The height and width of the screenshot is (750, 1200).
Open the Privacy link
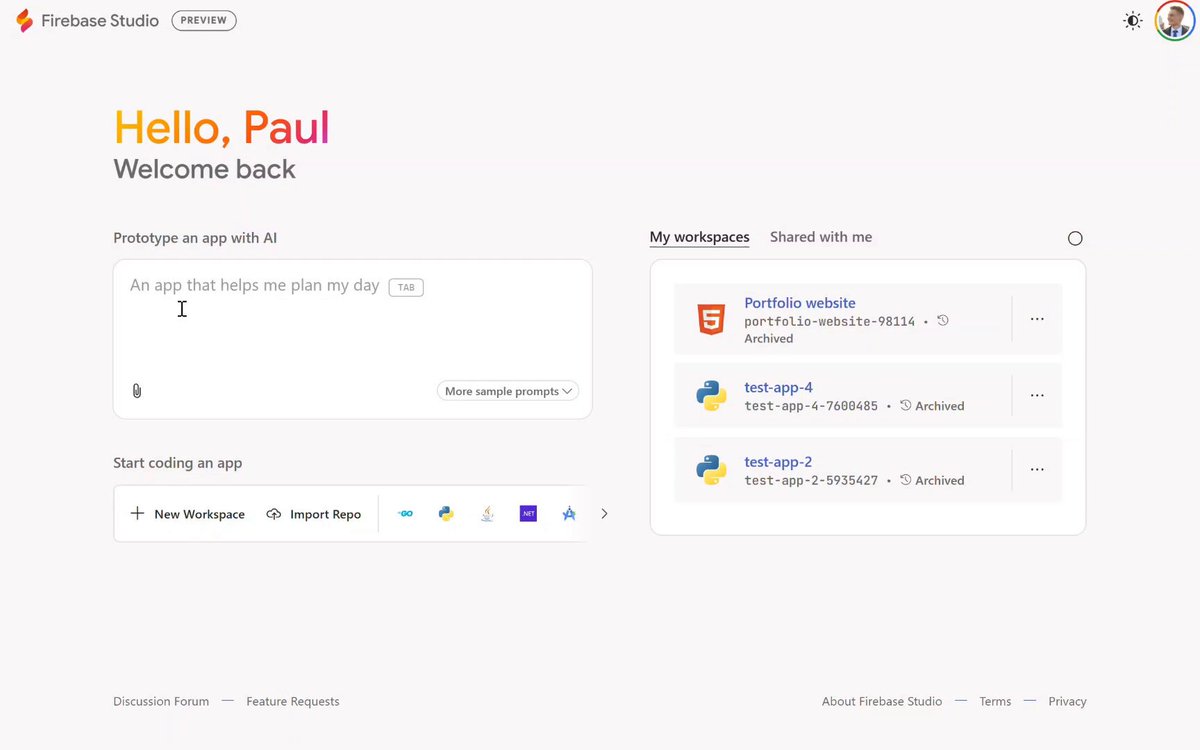coord(1067,701)
